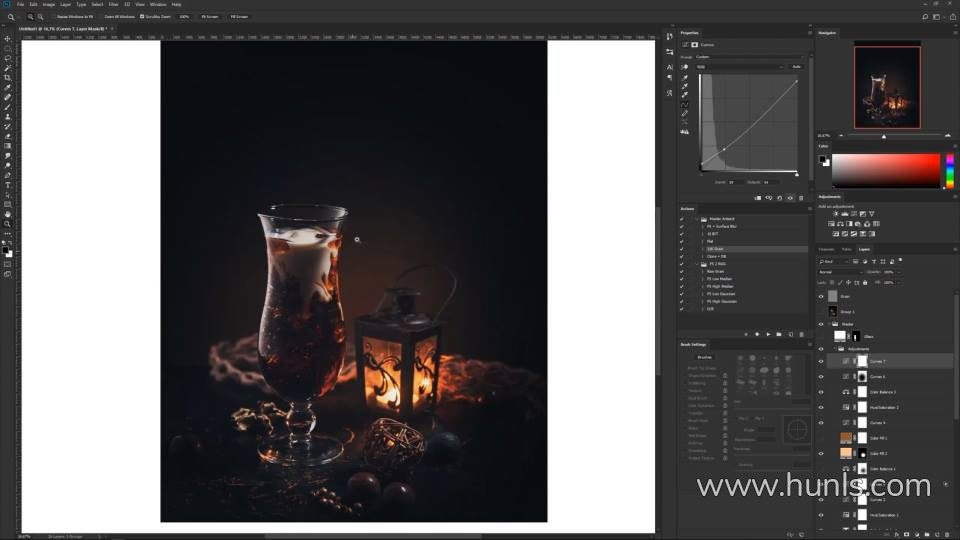Image resolution: width=960 pixels, height=540 pixels.
Task: Switch to the Paths tab
Action: point(847,249)
